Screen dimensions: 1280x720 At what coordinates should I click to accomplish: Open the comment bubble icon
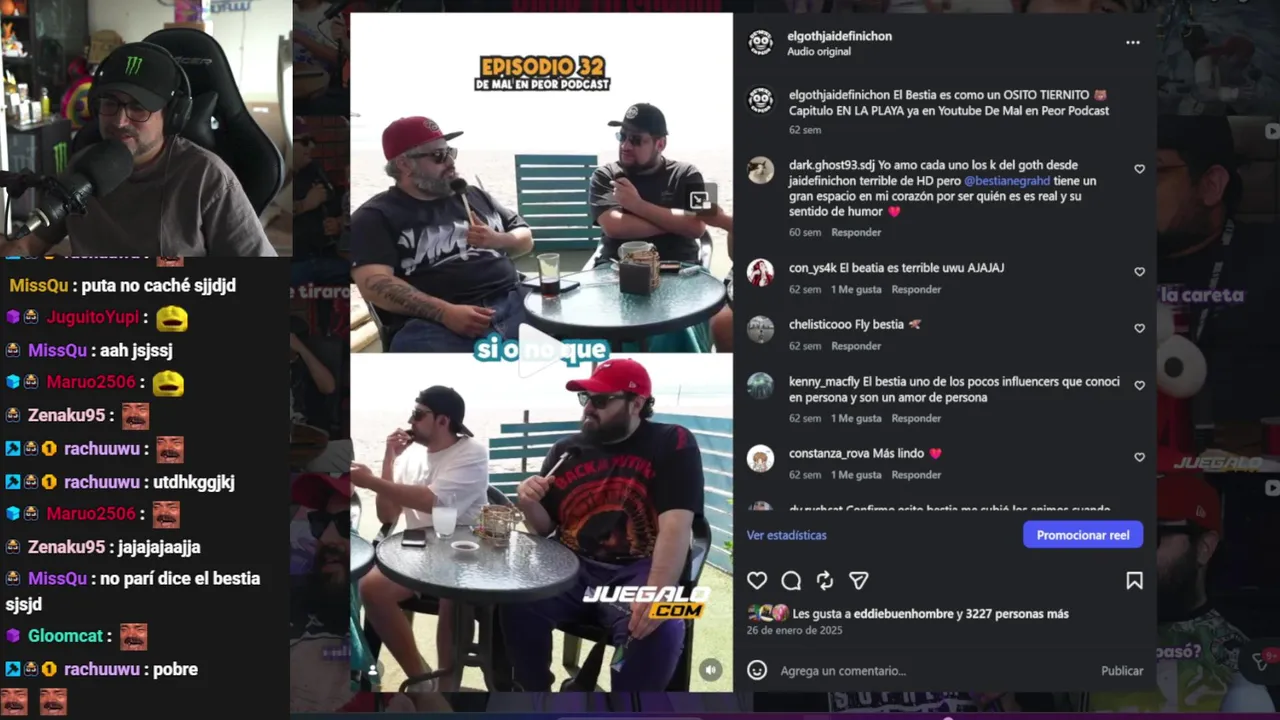791,581
